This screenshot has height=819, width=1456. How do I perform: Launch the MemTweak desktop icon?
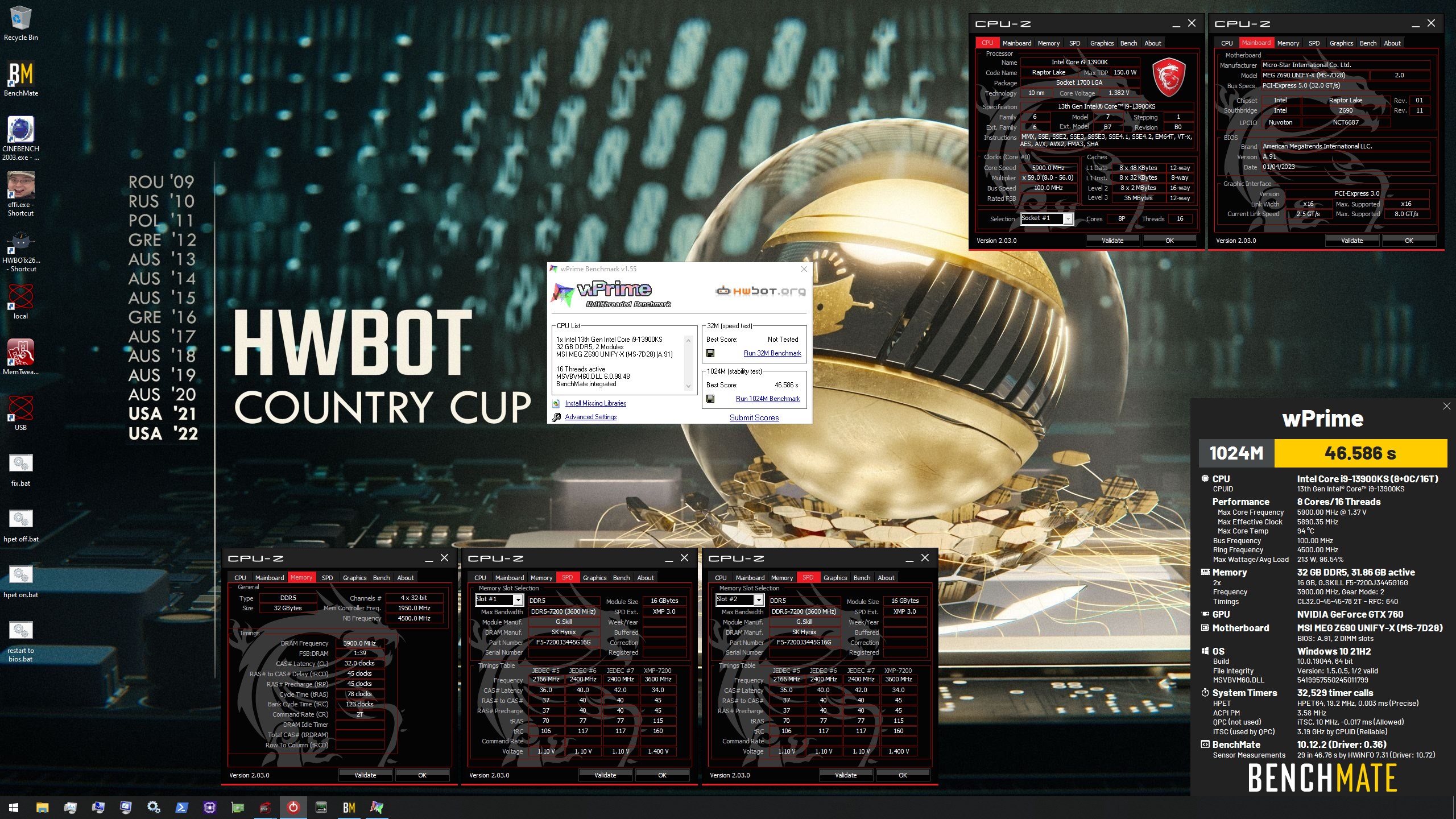[20, 357]
